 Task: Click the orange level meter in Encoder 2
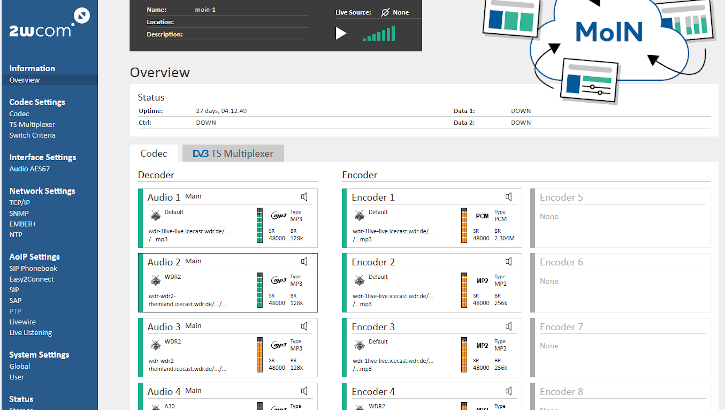(x=464, y=290)
